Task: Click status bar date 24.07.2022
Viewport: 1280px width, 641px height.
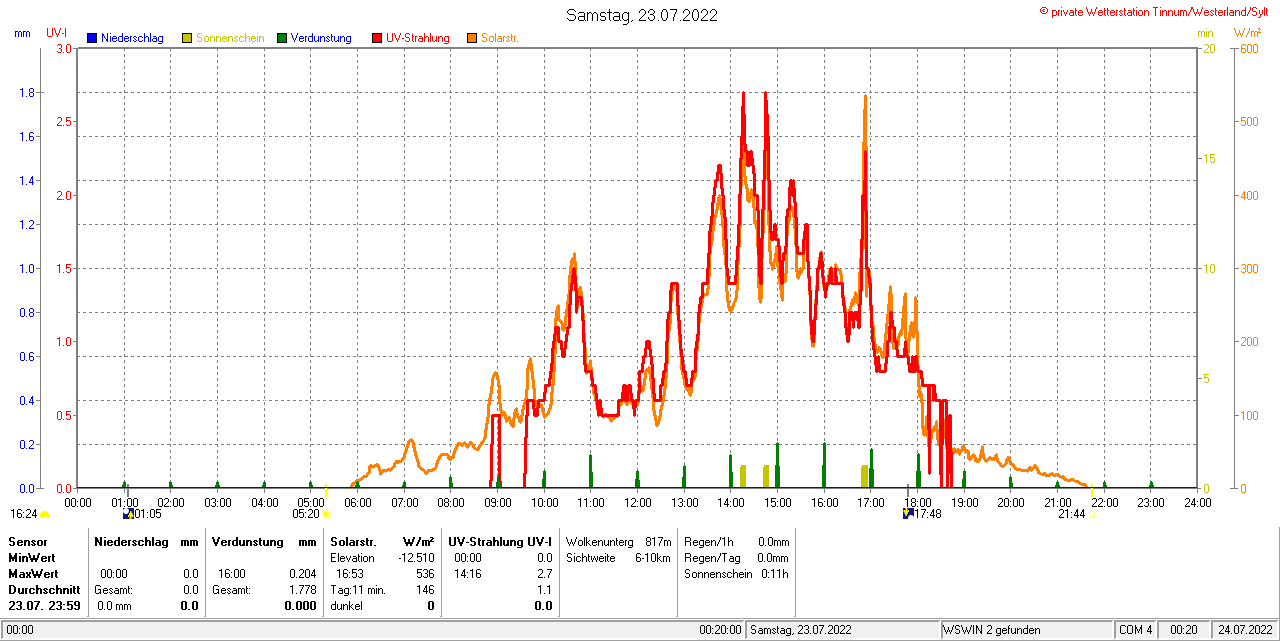Action: point(1243,630)
